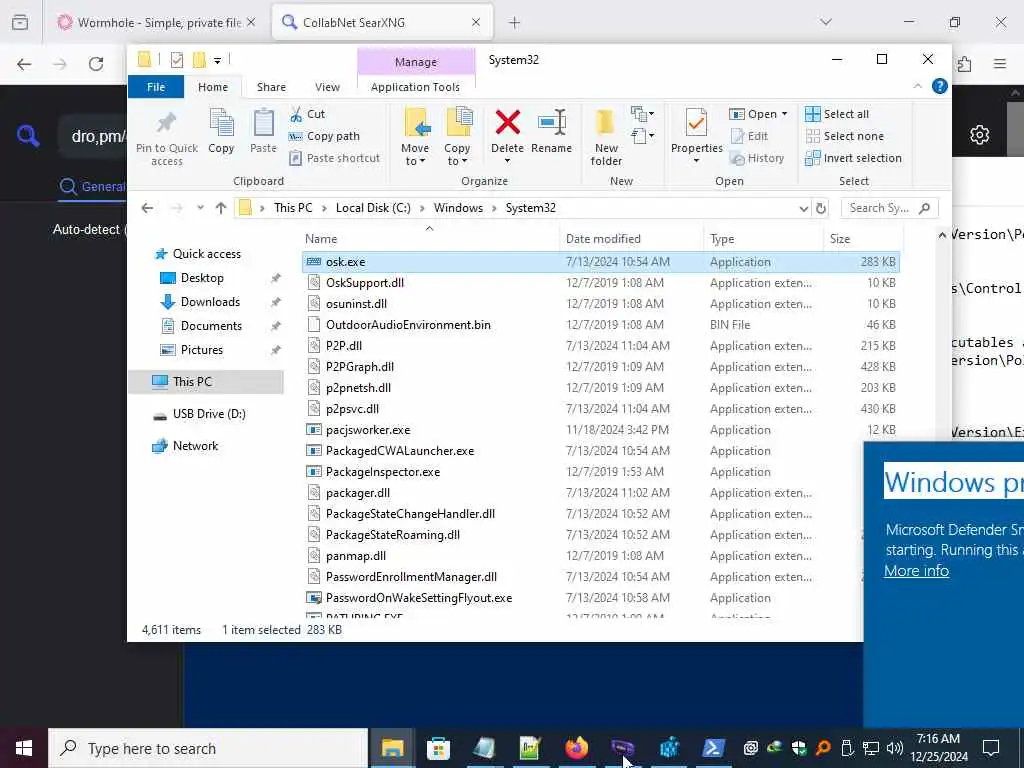
Task: Rename the selected file
Action: point(551,131)
